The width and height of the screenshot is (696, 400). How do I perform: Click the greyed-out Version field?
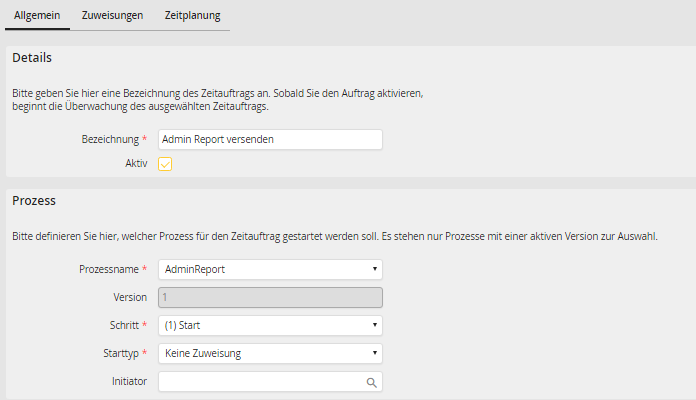(x=270, y=297)
